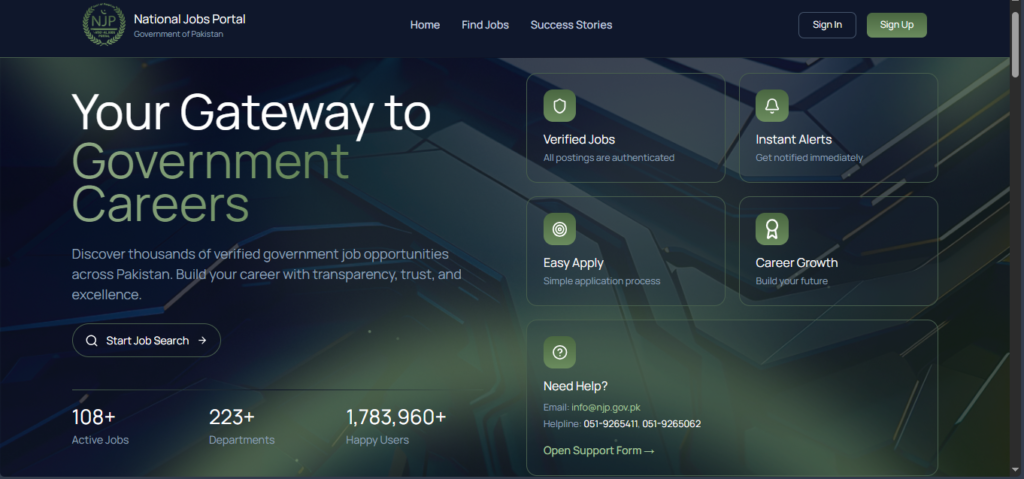Click the 'Your Gateway to' headline
The image size is (1024, 479).
coord(251,112)
